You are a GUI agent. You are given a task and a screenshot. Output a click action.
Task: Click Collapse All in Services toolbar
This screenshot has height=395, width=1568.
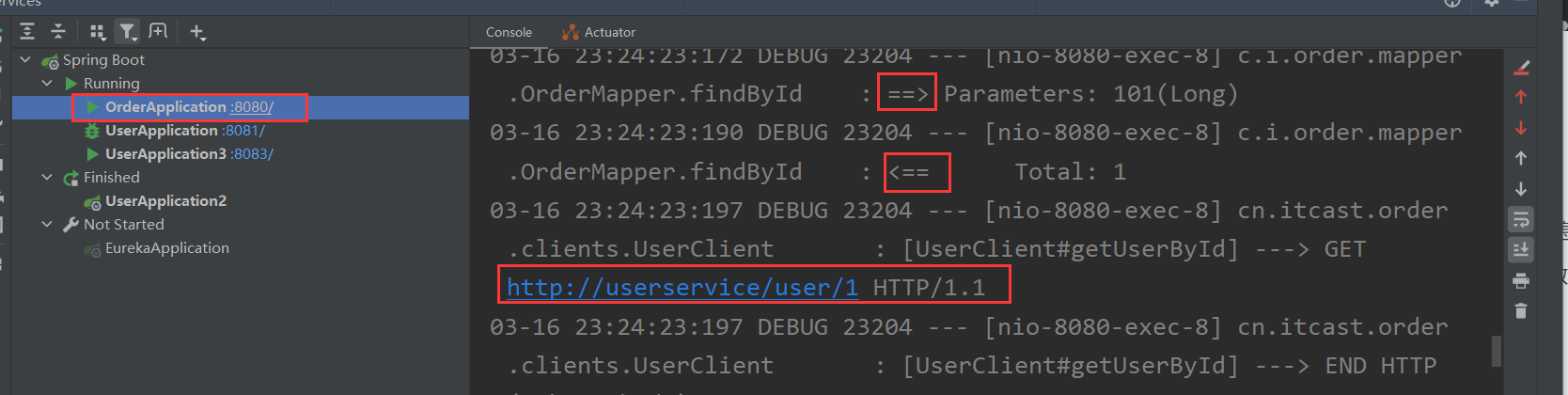pyautogui.click(x=58, y=32)
